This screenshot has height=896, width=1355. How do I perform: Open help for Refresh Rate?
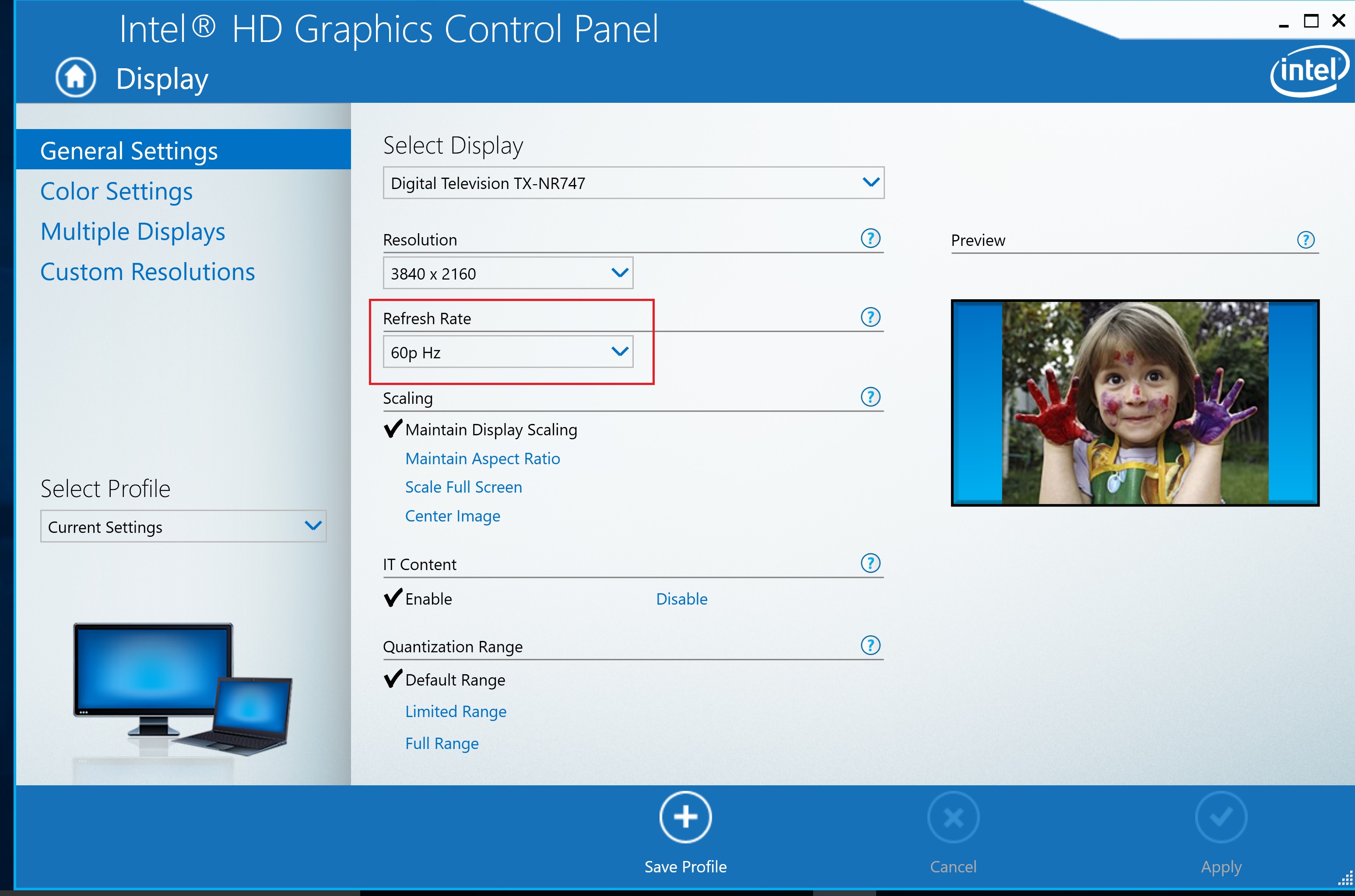(x=871, y=317)
